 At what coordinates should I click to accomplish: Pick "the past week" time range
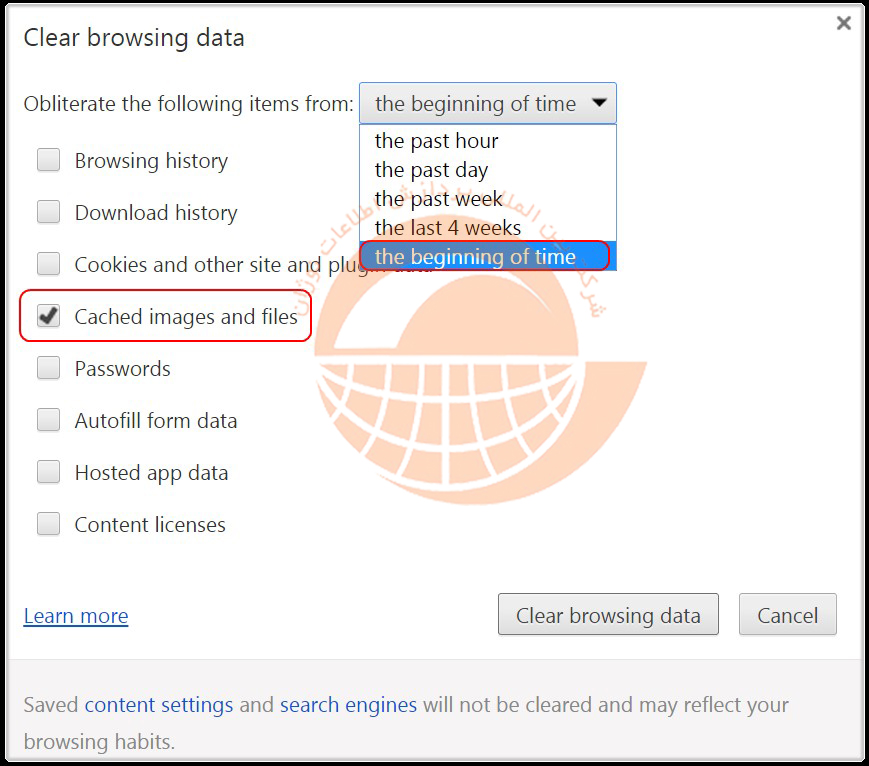(438, 199)
